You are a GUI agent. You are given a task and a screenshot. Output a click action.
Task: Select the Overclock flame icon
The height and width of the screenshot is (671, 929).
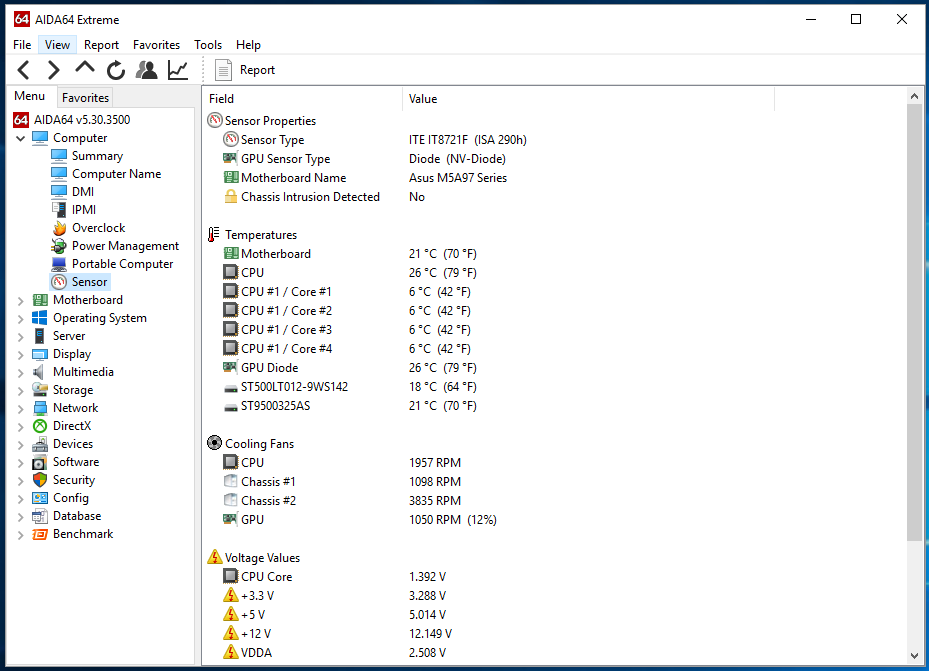(59, 227)
